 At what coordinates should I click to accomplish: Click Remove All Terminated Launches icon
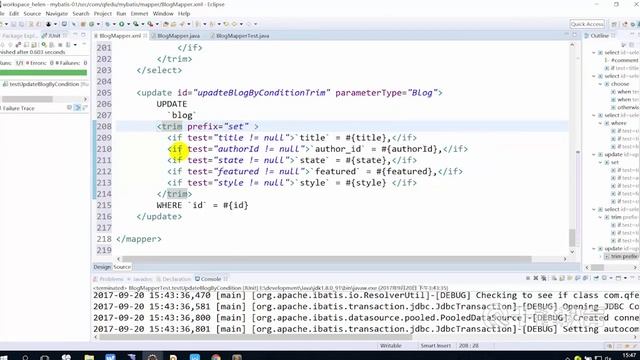click(544, 278)
